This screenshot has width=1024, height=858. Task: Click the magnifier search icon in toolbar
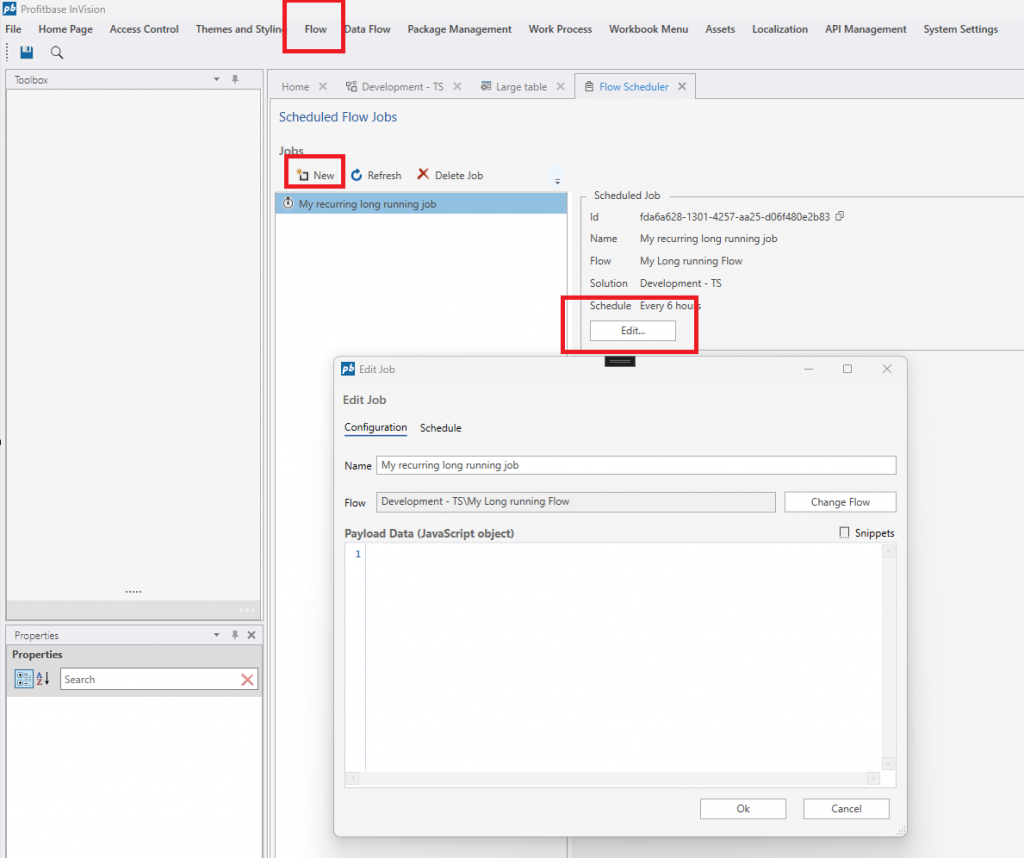(57, 52)
